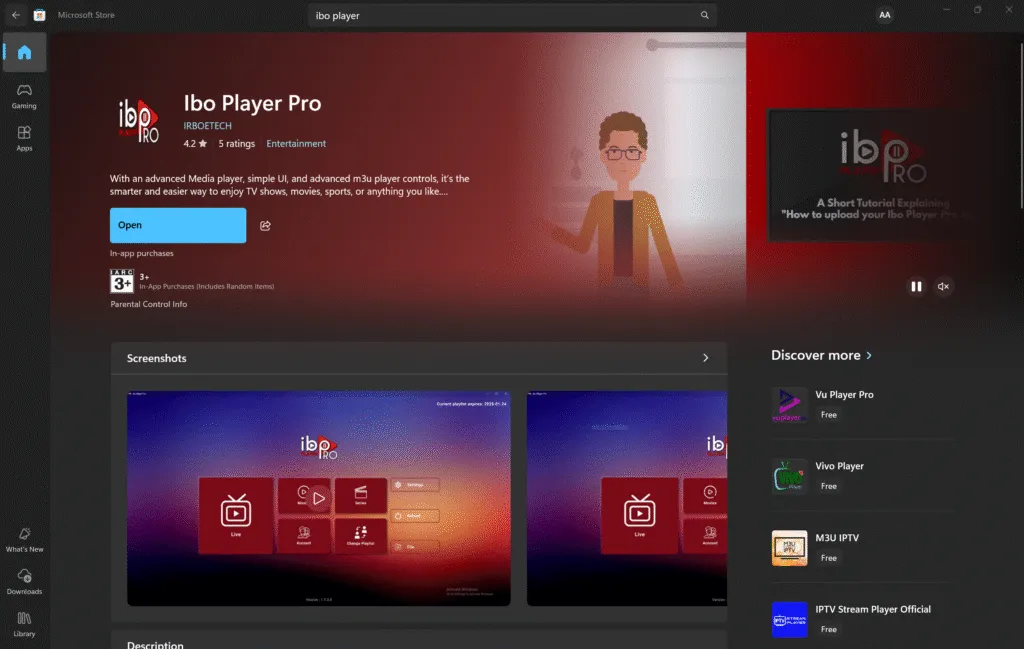Select the Vu Player Pro title text

(x=844, y=394)
